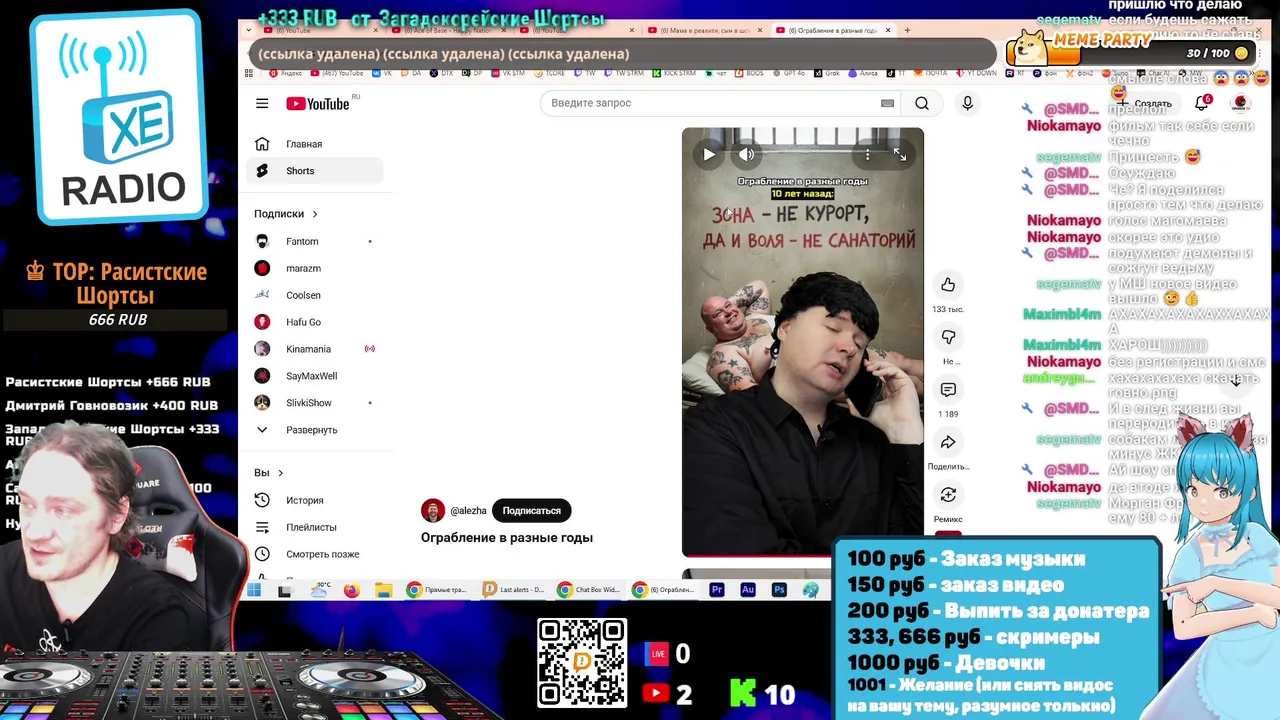Viewport: 1280px width, 720px height.
Task: Open YouTube notifications bell
Action: 1202,103
